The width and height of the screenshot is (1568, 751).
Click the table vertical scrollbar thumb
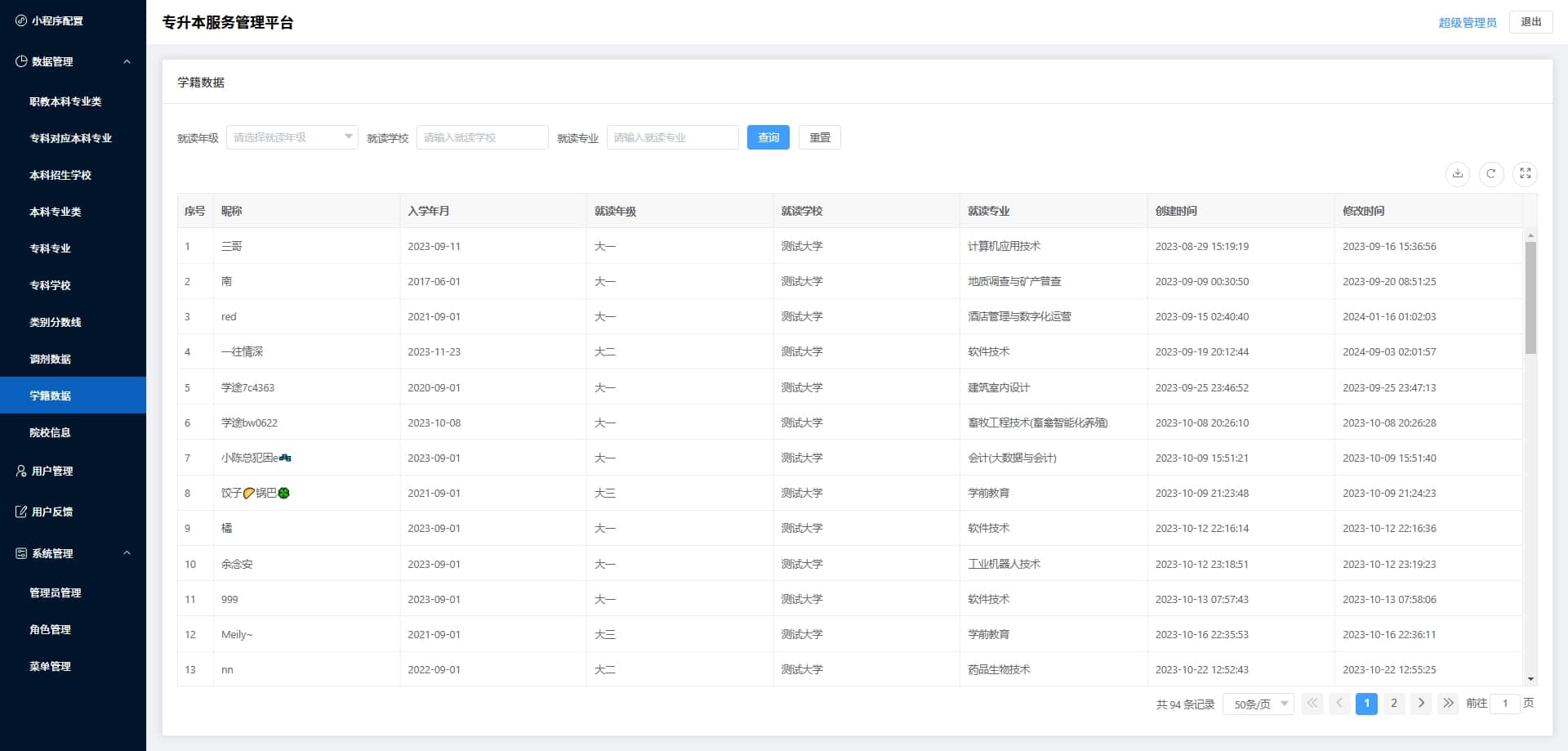[1530, 297]
